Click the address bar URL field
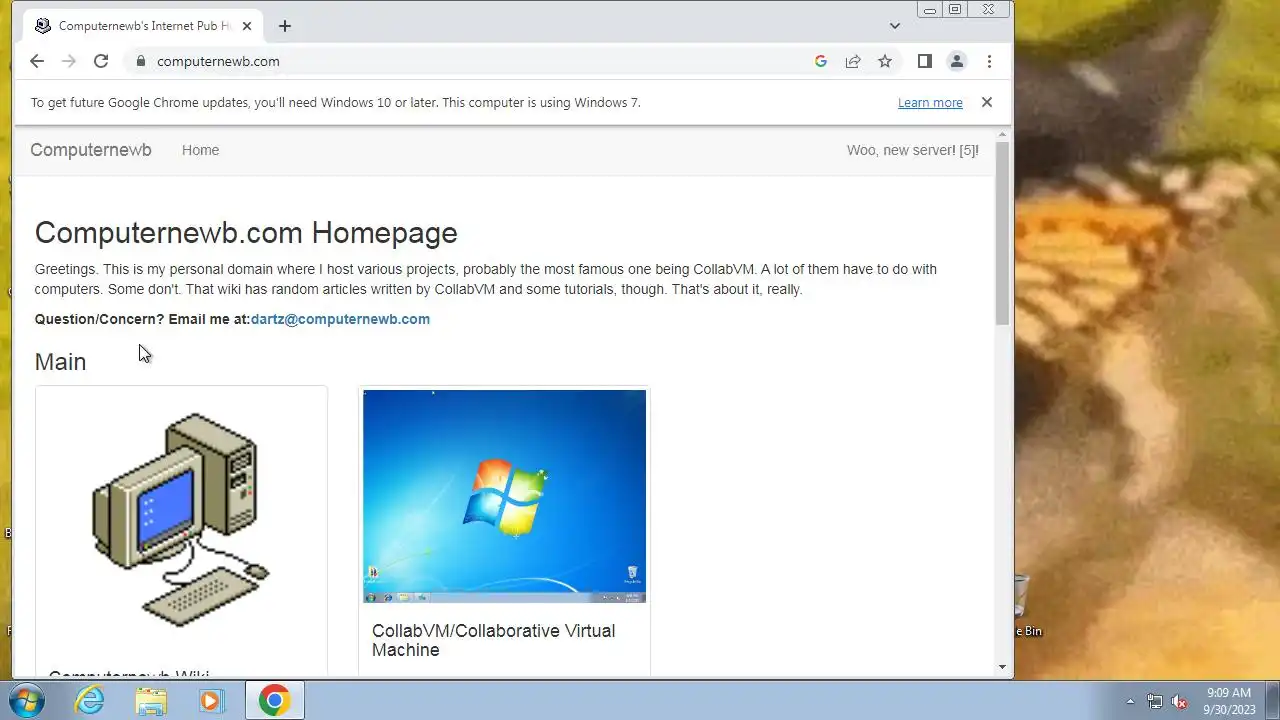The image size is (1280, 720). tap(480, 61)
